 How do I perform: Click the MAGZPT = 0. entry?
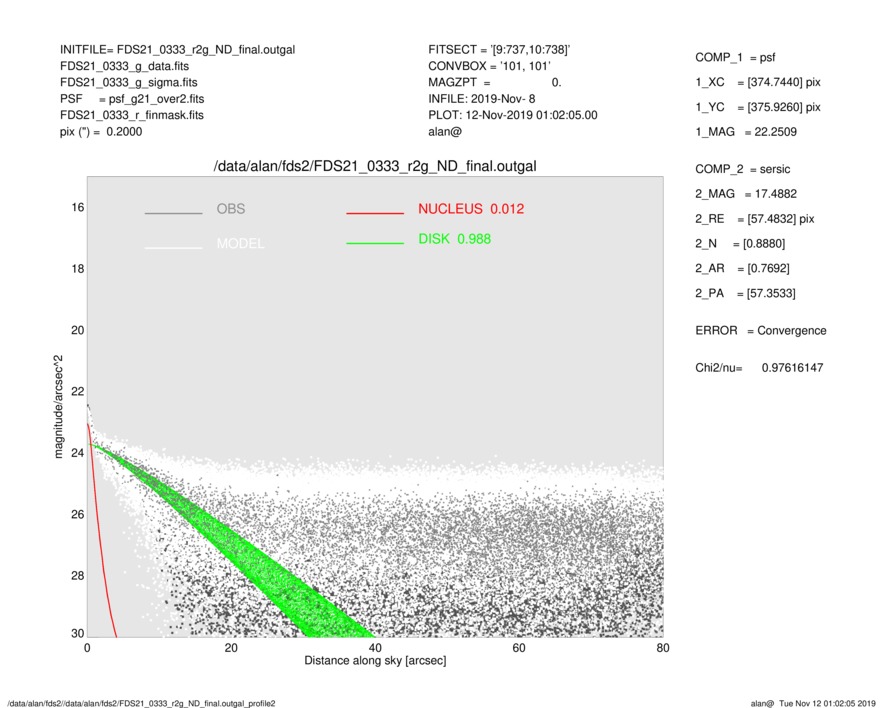(x=494, y=82)
